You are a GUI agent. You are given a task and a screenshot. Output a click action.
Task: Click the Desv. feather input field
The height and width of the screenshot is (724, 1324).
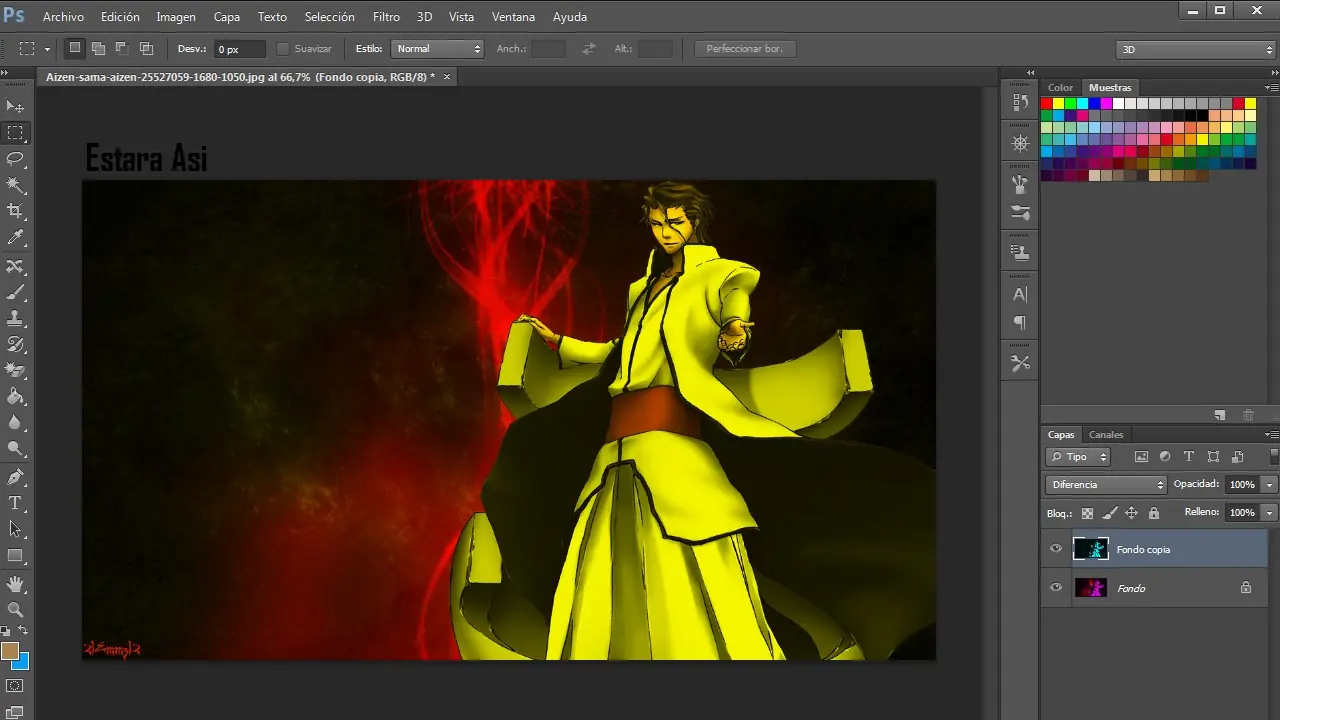240,49
